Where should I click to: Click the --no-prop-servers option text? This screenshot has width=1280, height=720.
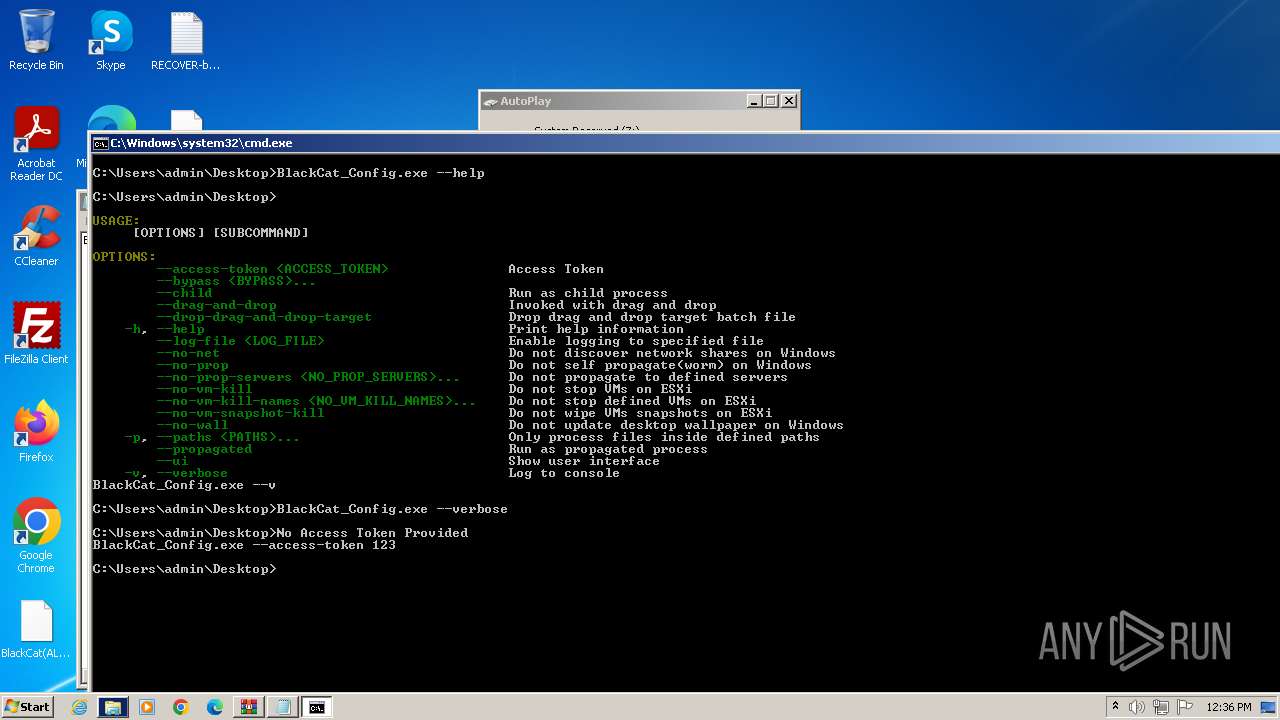coord(308,377)
